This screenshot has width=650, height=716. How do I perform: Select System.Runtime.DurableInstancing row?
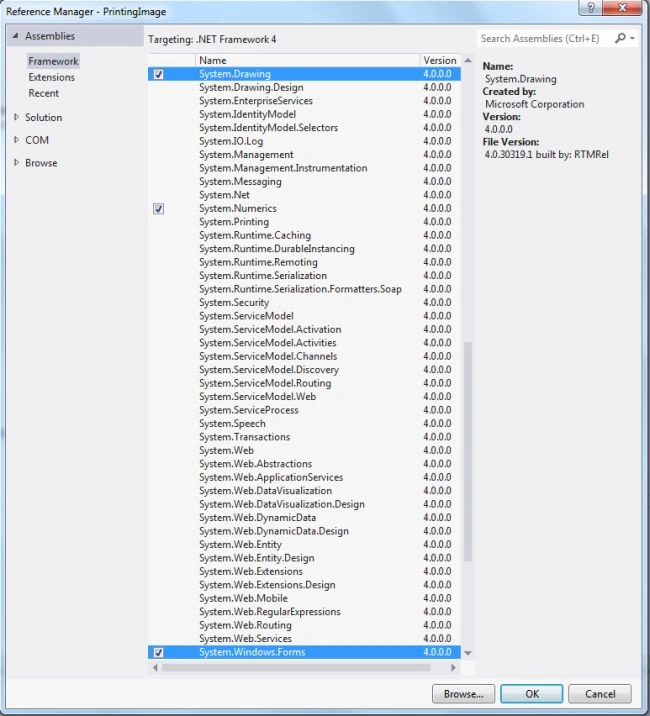point(304,248)
